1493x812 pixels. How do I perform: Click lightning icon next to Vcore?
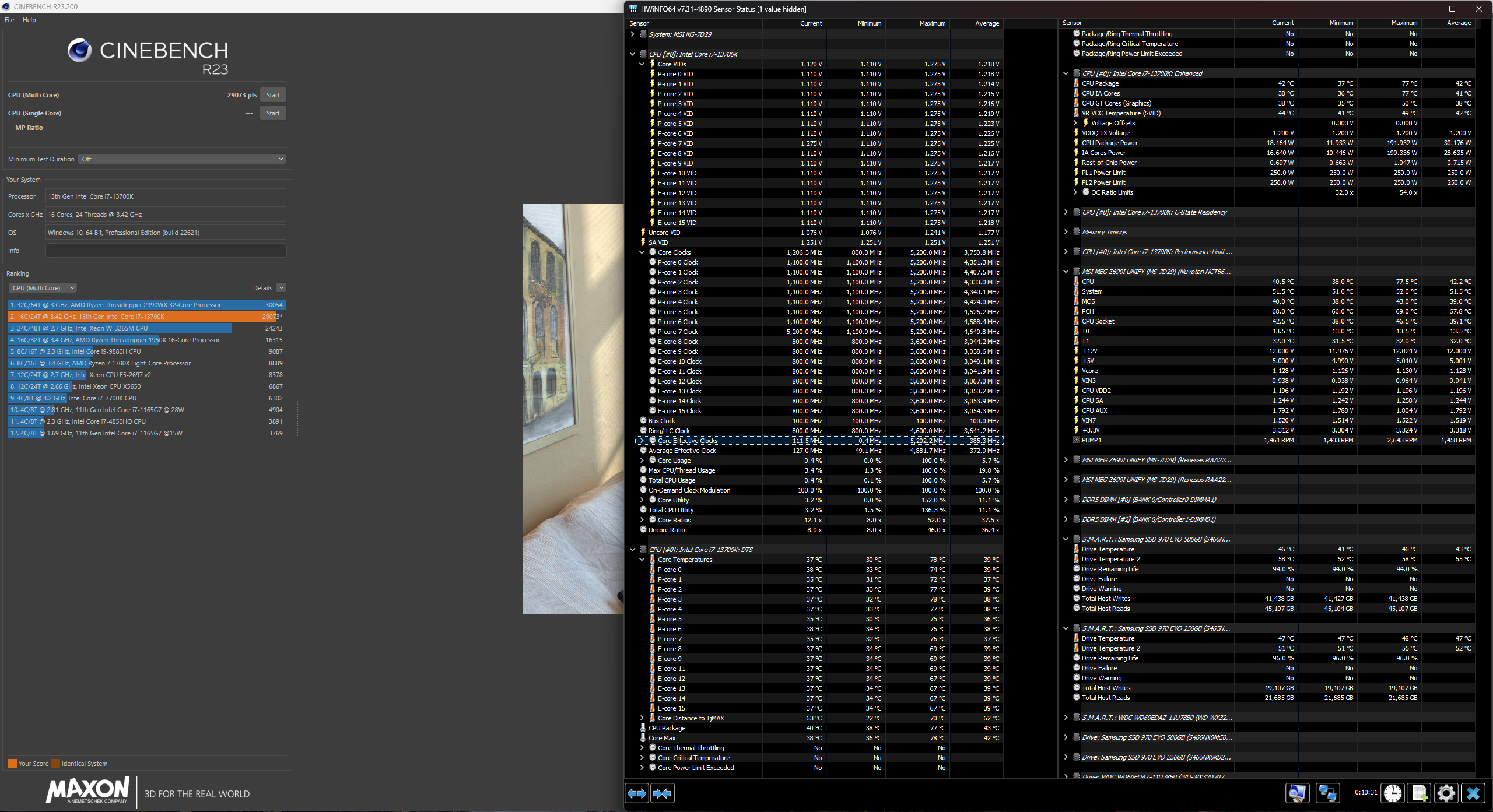[1076, 371]
